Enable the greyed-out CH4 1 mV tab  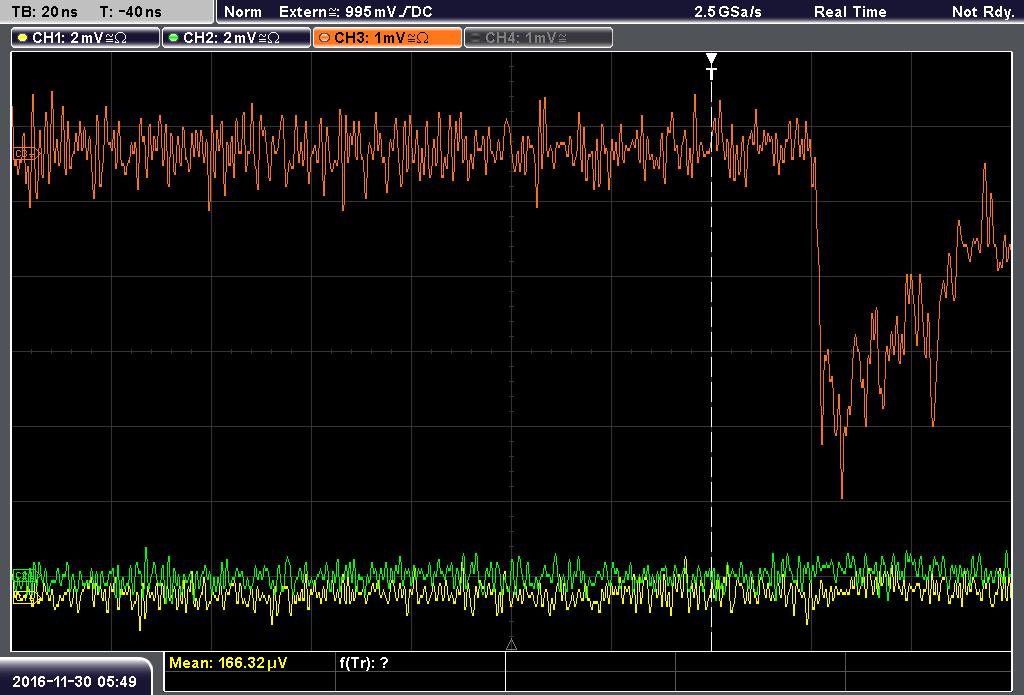(x=538, y=38)
